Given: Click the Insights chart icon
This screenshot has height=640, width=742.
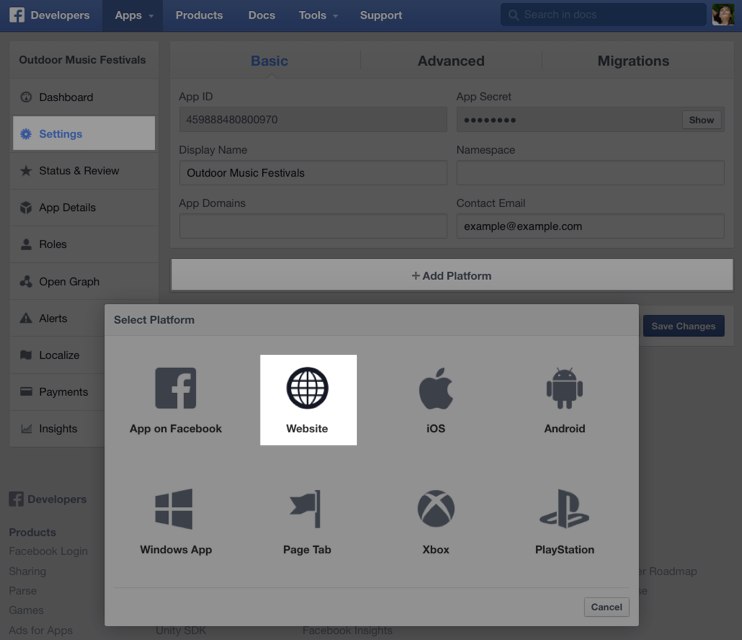Looking at the screenshot, I should click(x=26, y=429).
